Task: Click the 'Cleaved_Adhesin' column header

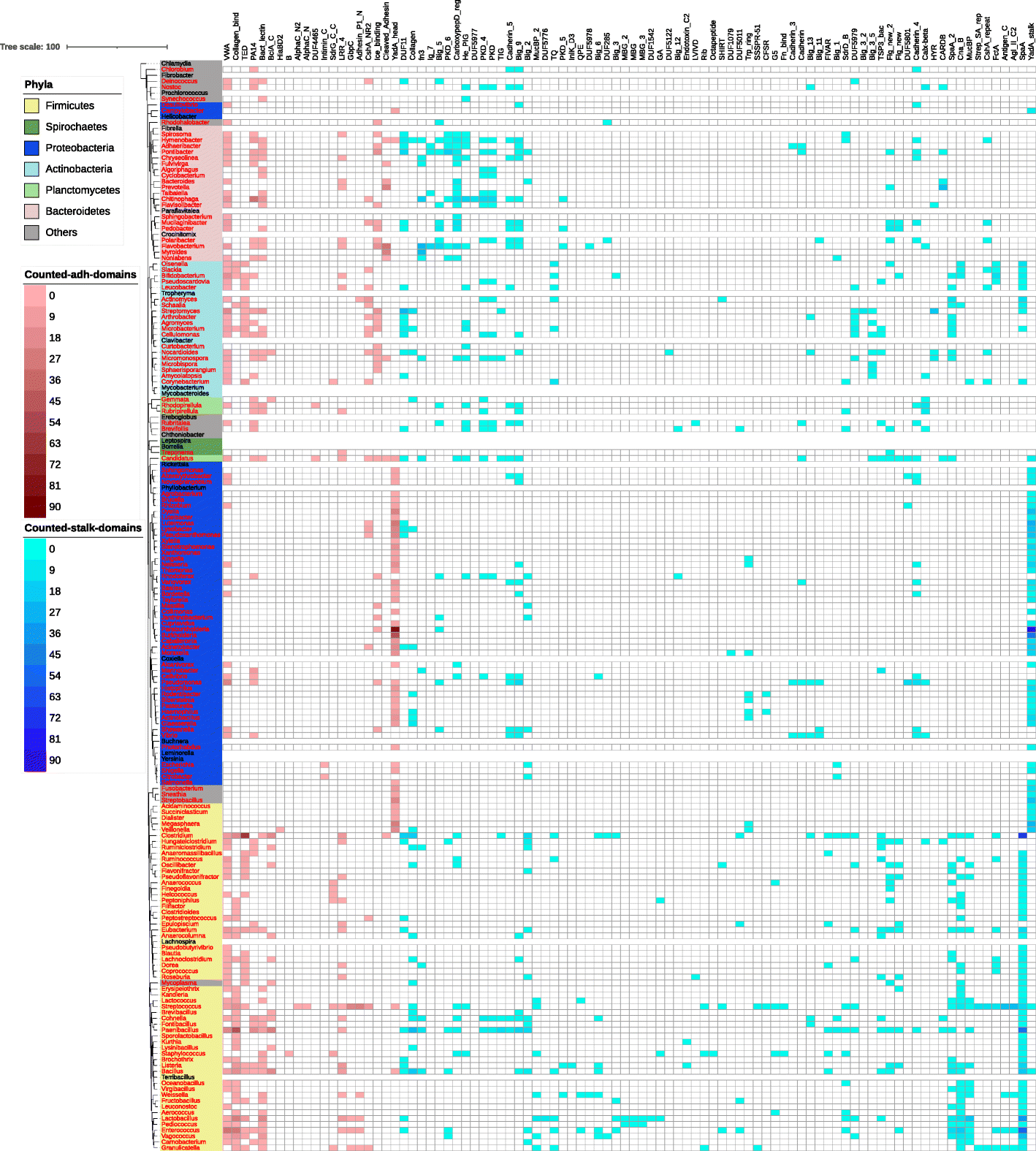Action: (x=386, y=31)
